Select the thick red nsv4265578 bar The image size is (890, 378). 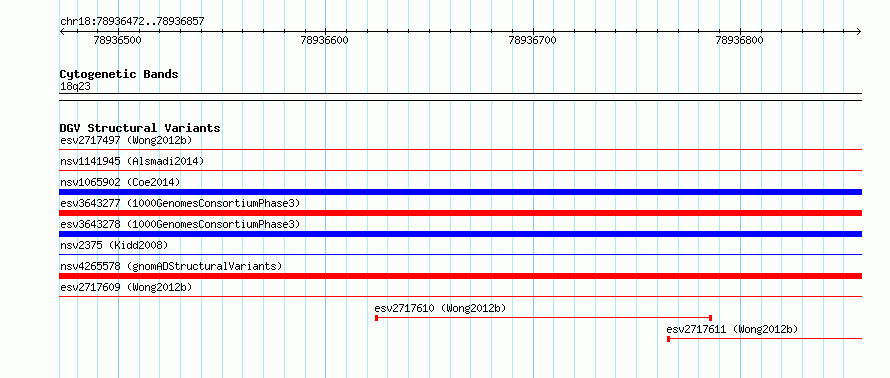461,276
